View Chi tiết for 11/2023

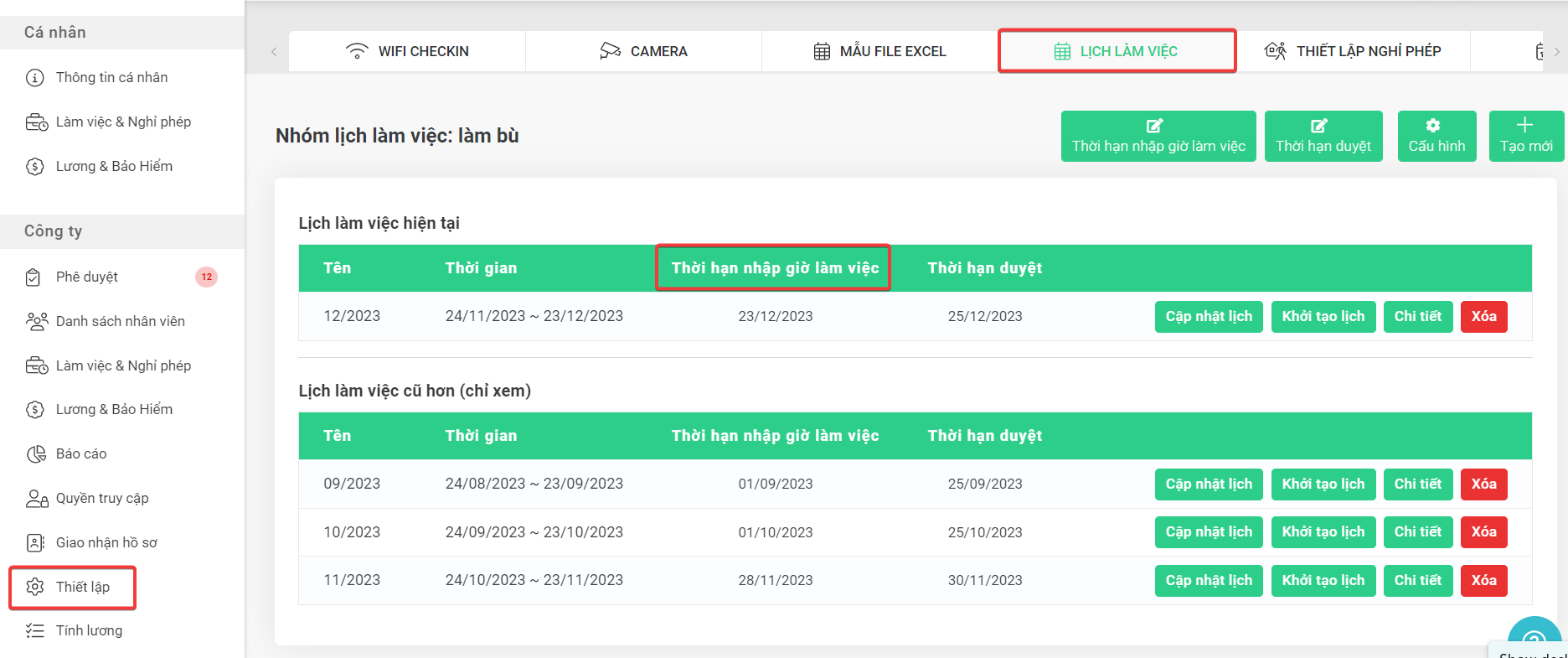1418,581
